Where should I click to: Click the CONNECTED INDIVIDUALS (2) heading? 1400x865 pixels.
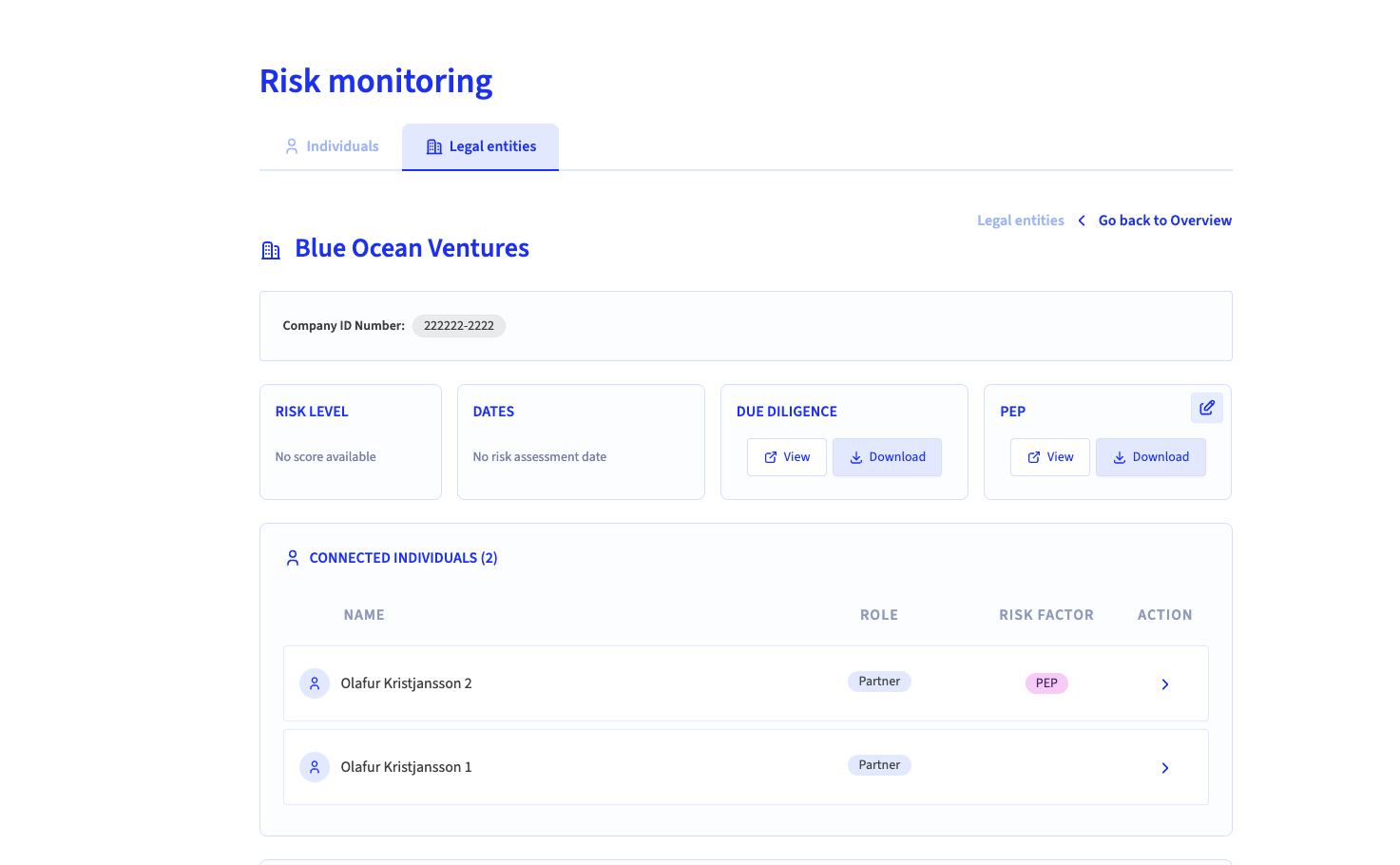click(404, 558)
